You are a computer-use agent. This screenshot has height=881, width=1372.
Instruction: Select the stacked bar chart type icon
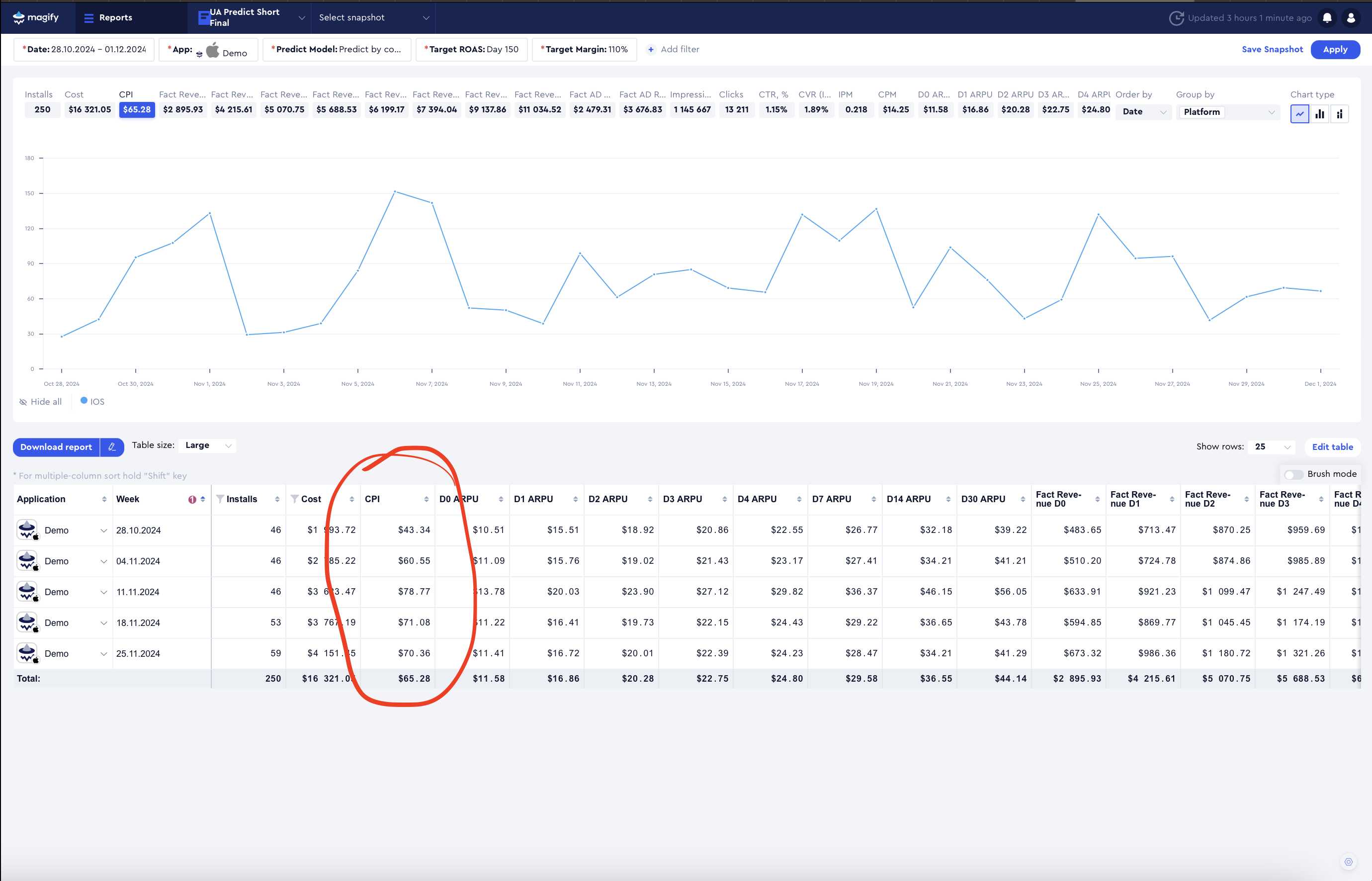click(x=1340, y=114)
